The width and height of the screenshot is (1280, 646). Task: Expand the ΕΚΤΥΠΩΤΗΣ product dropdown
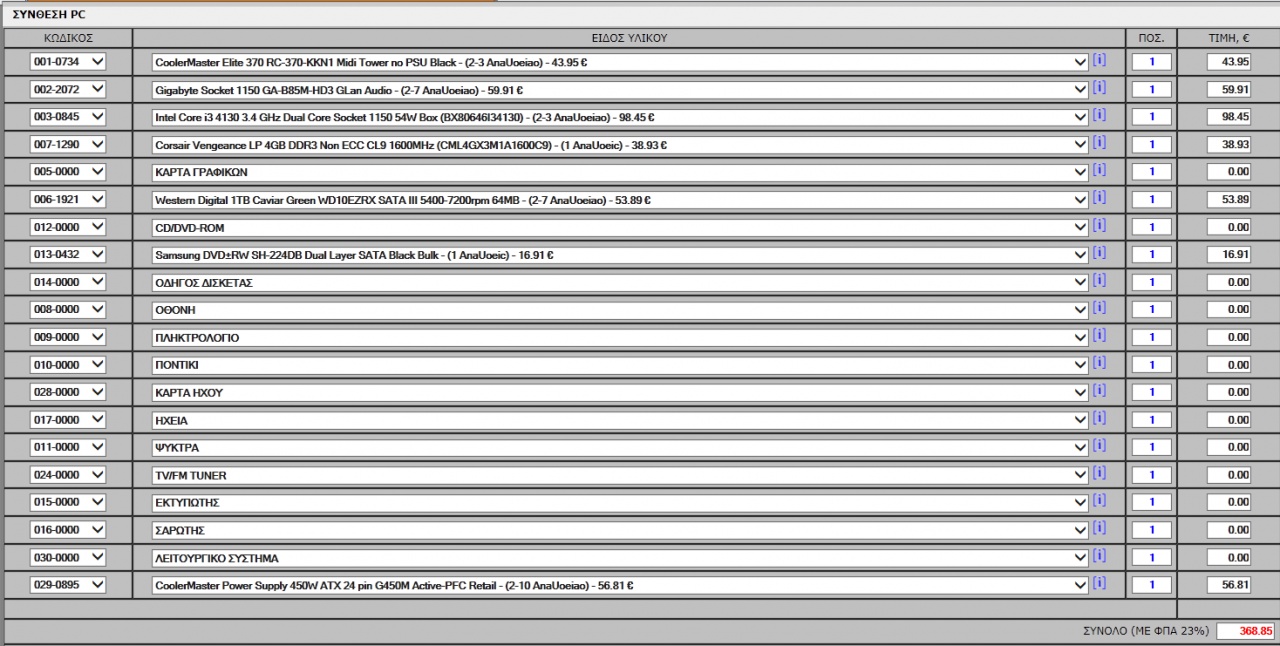[620, 502]
